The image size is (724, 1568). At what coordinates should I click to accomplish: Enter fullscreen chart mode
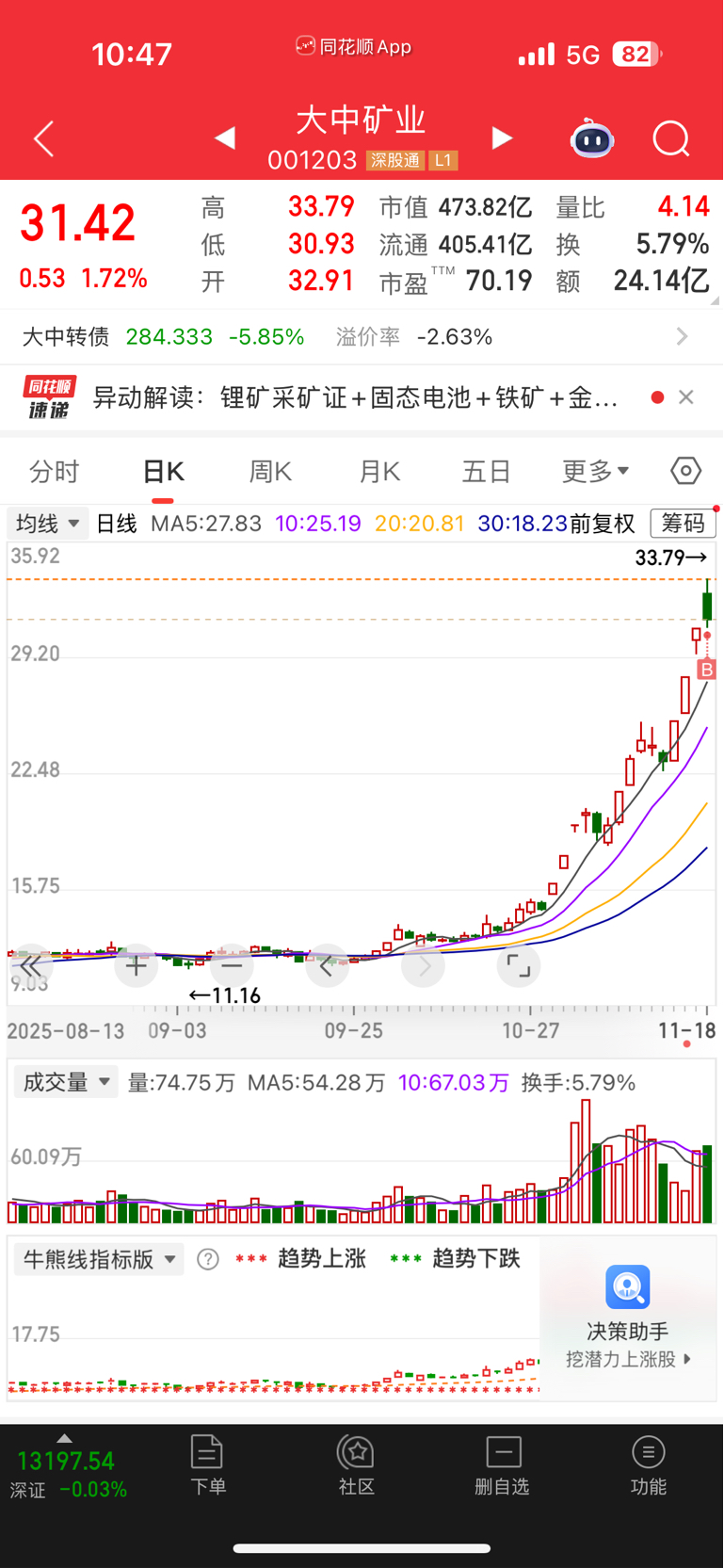(x=519, y=965)
